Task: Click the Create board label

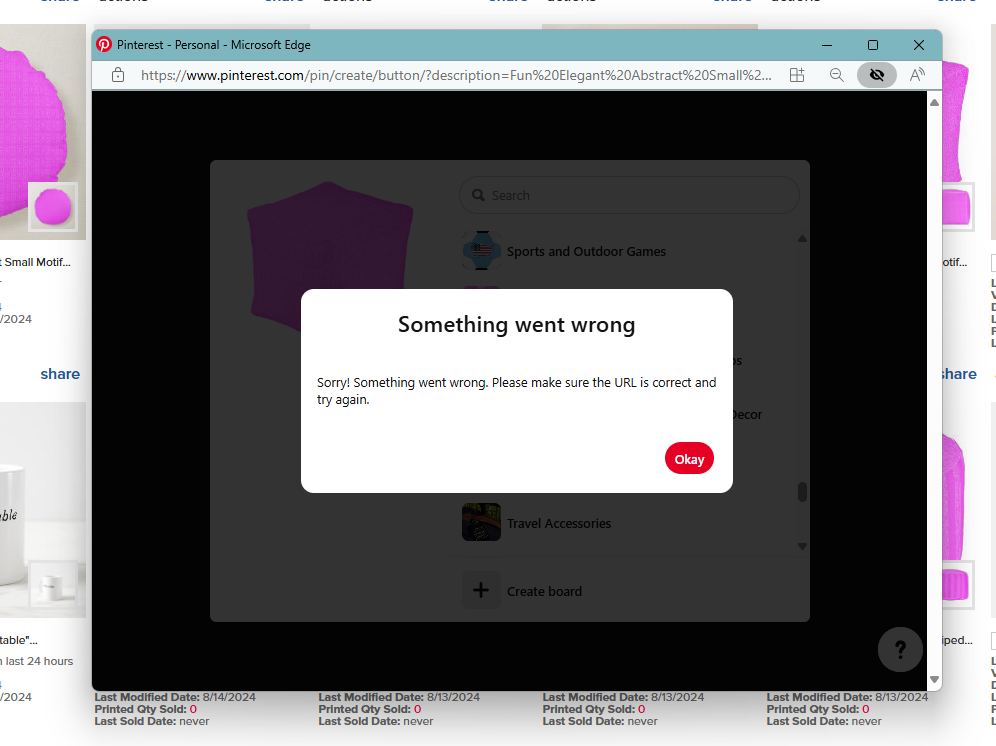Action: [x=544, y=591]
